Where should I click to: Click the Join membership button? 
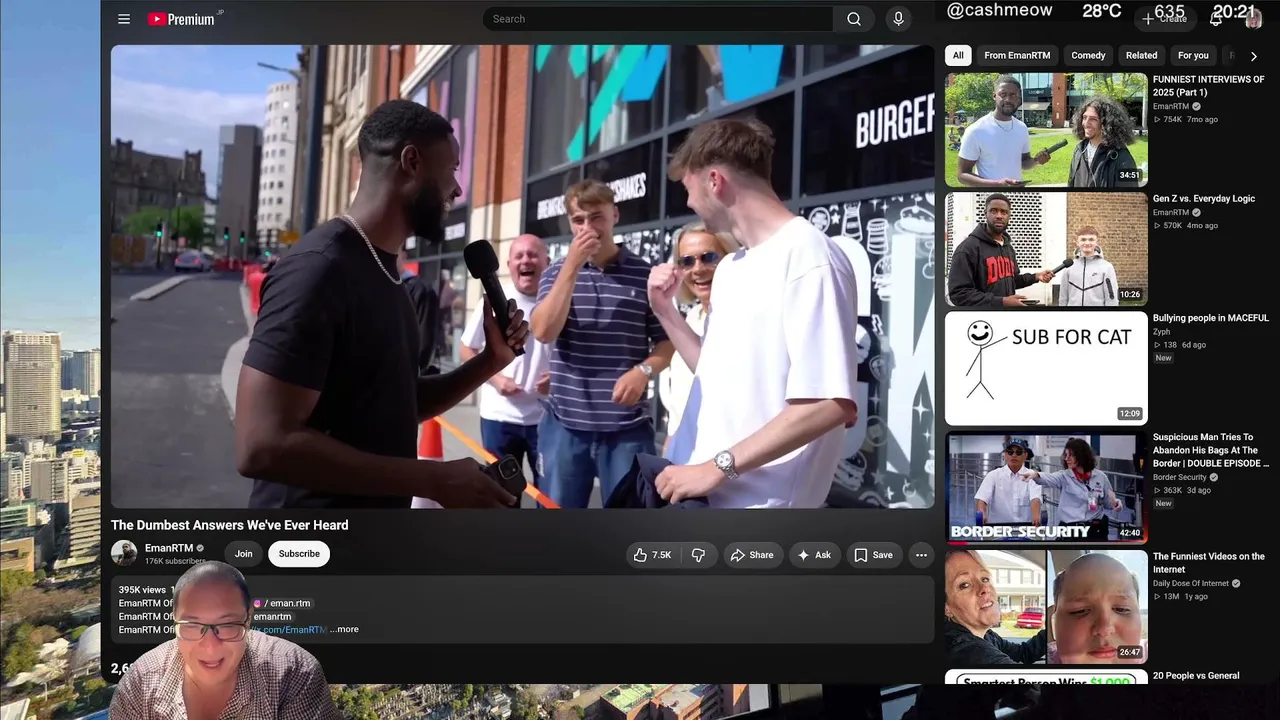(244, 554)
